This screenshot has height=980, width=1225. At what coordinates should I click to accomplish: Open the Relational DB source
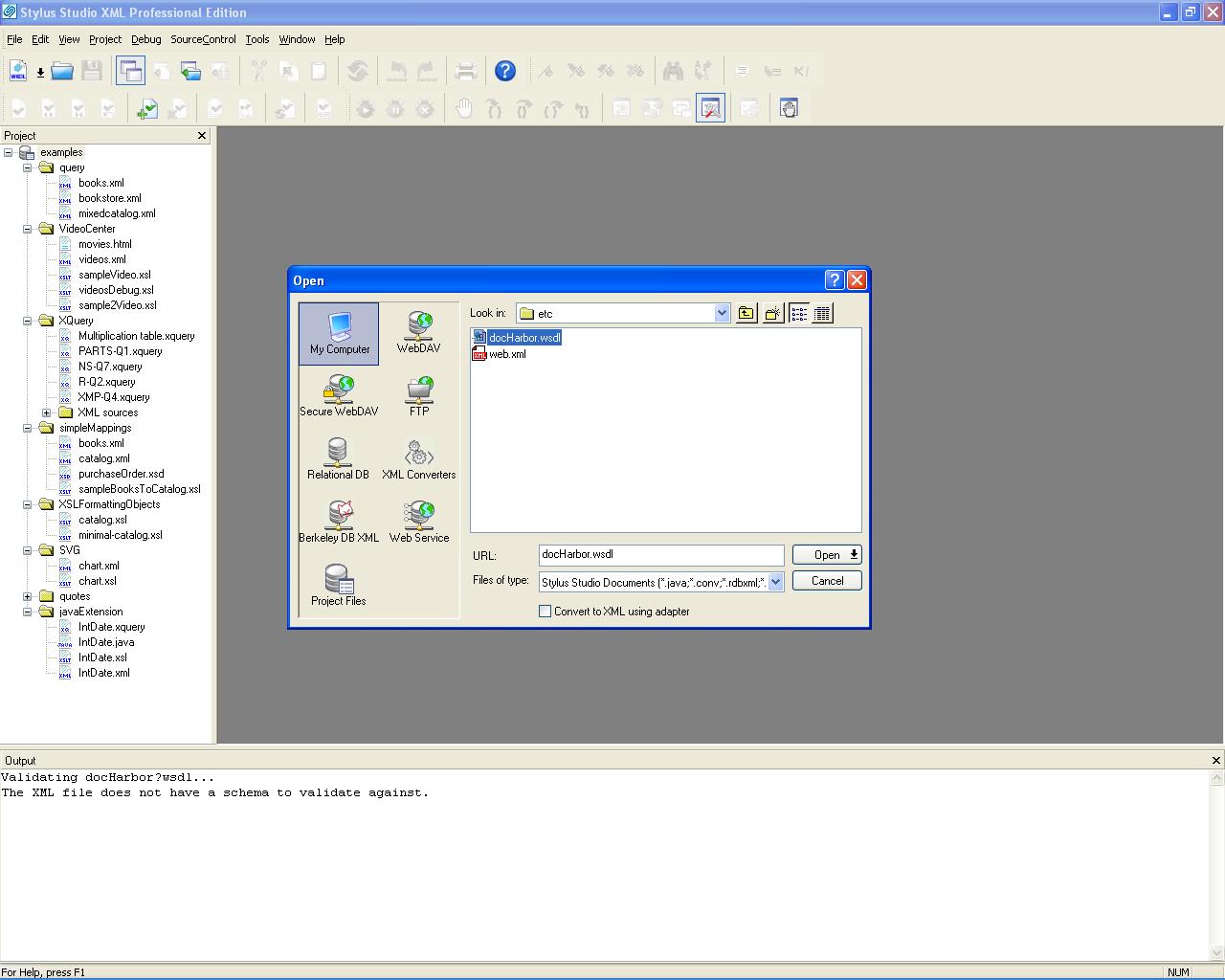(338, 458)
